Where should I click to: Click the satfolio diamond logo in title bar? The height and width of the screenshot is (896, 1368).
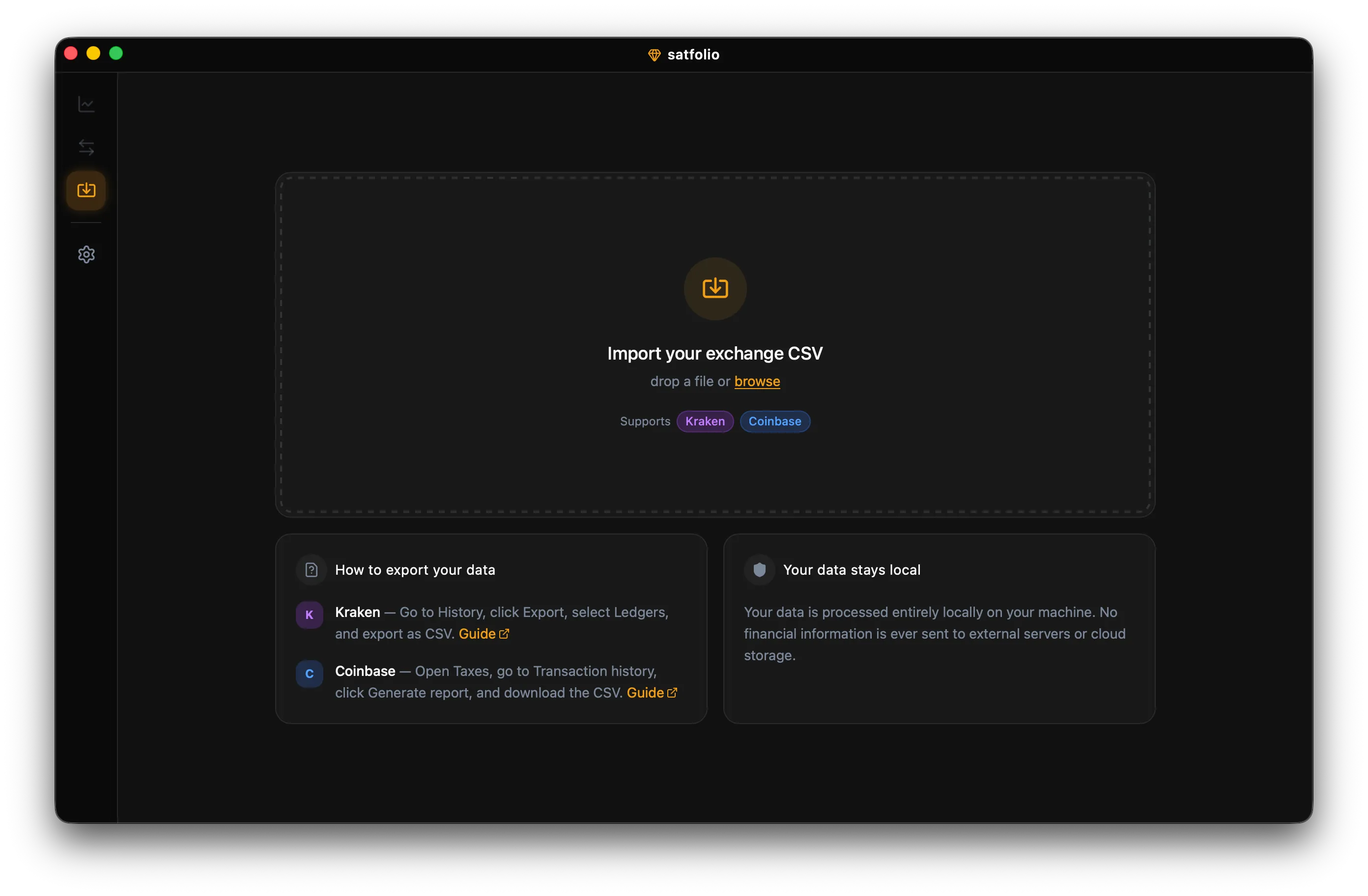coord(654,55)
